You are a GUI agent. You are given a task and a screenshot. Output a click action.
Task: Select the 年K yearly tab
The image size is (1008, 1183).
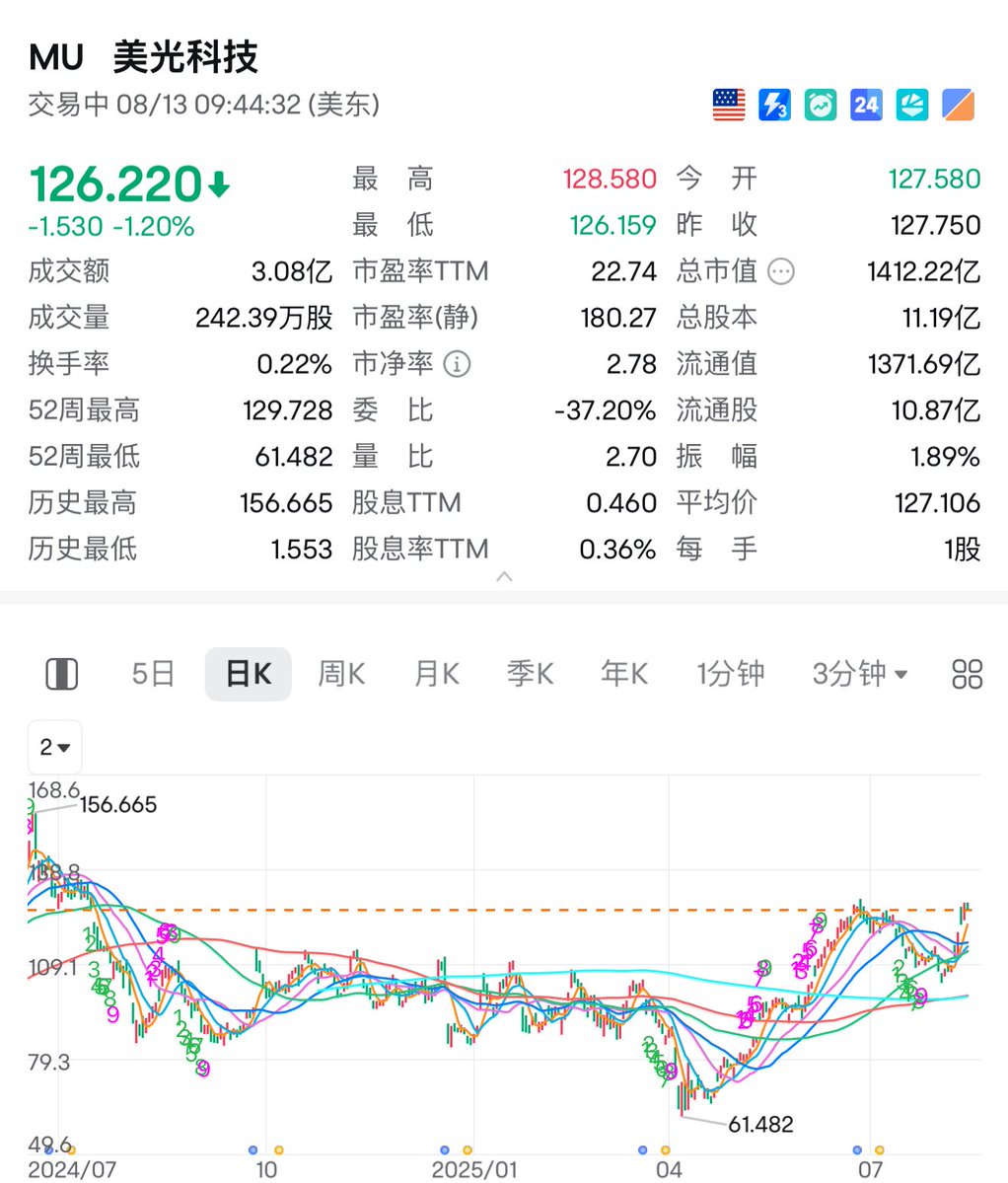pos(624,674)
